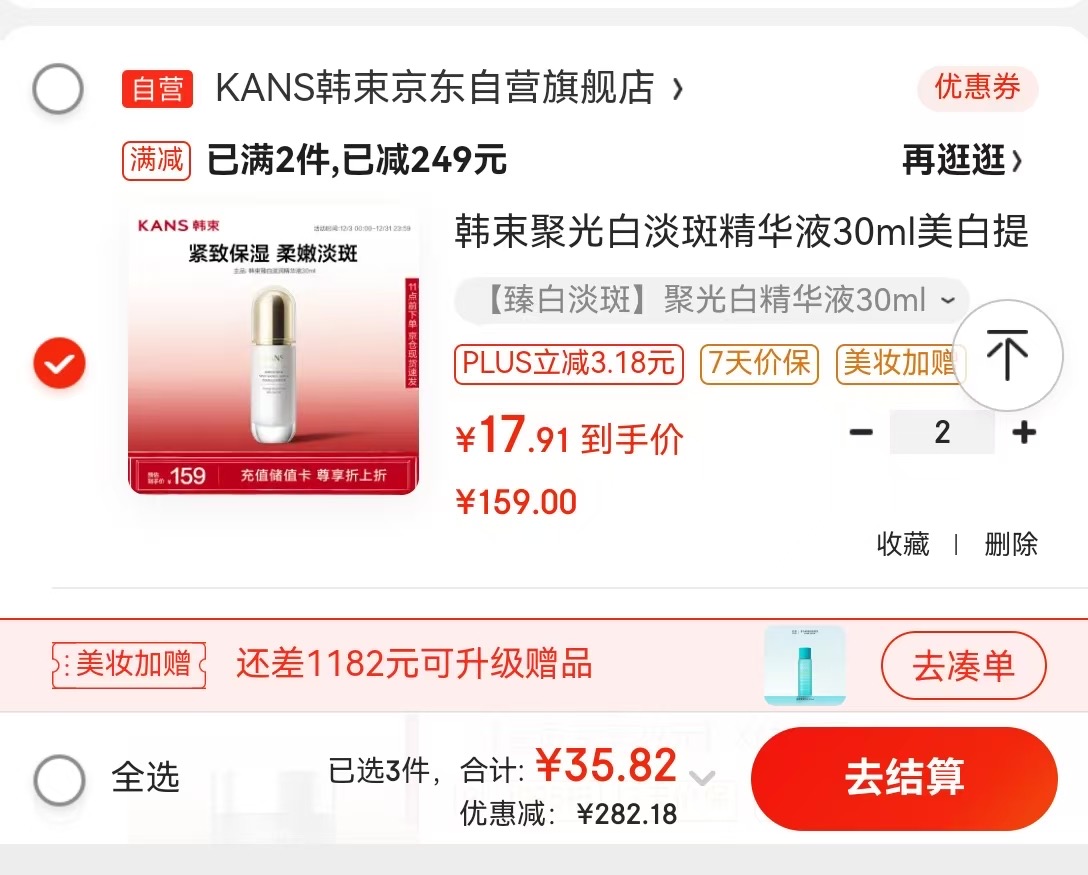This screenshot has height=875, width=1088.
Task: Decrease quantity with the minus icon
Action: point(861,432)
